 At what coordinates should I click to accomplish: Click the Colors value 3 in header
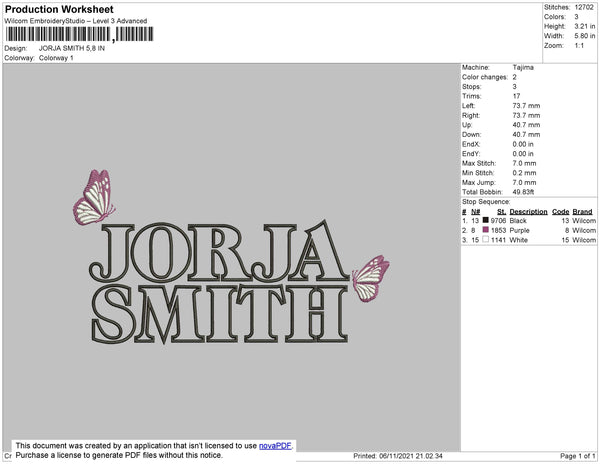pos(576,17)
